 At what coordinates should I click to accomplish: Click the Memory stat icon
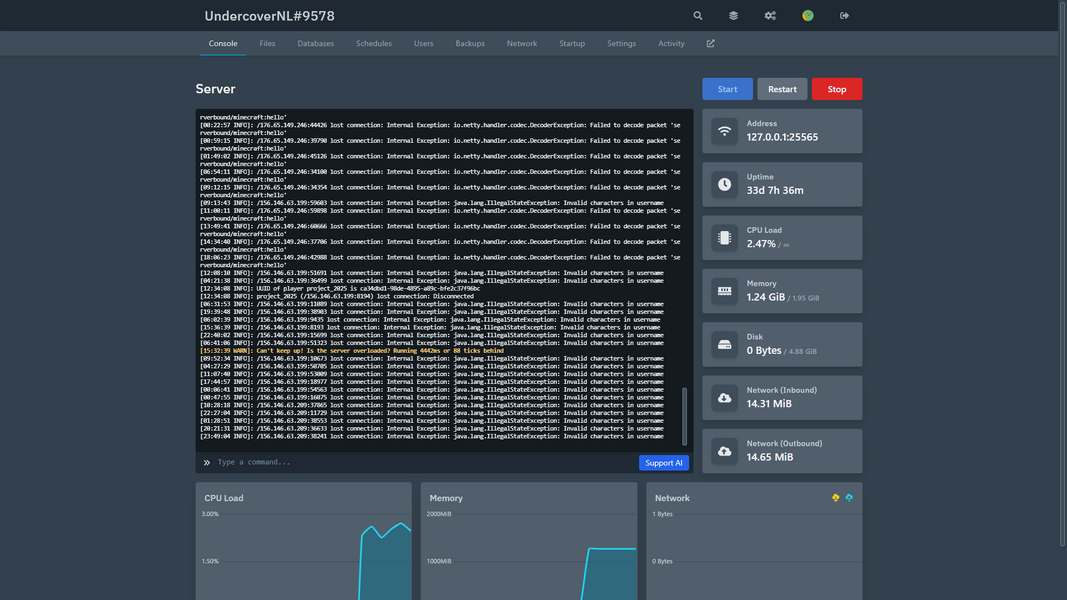click(725, 291)
